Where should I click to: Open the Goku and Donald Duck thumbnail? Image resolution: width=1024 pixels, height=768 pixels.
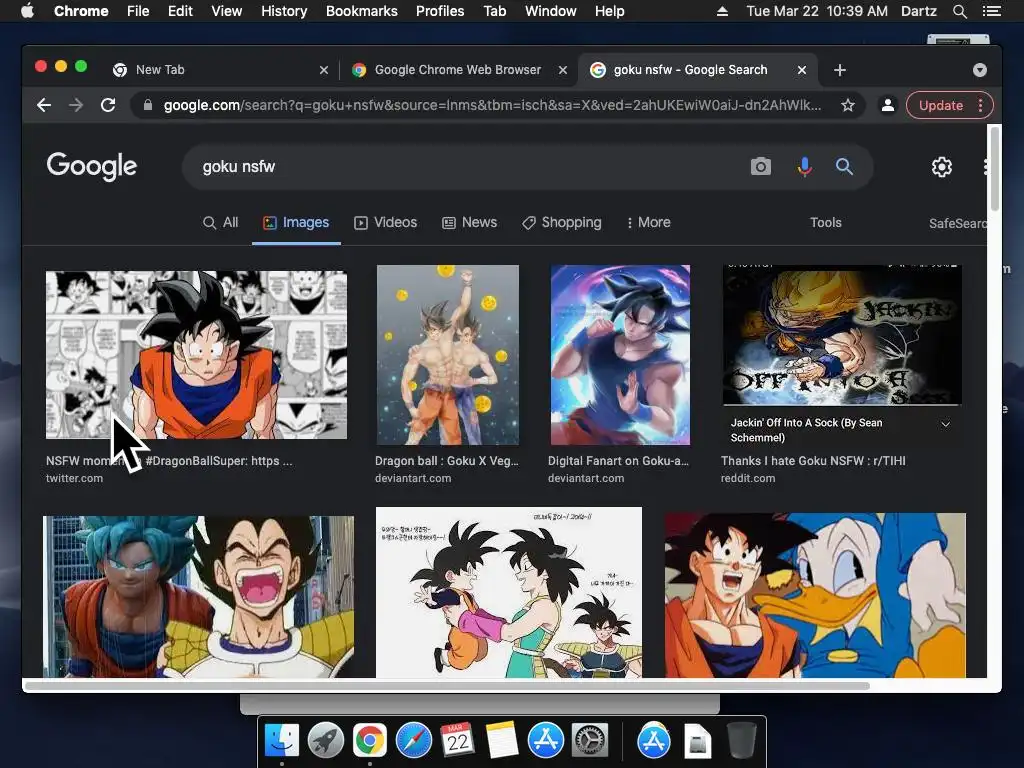click(x=815, y=595)
